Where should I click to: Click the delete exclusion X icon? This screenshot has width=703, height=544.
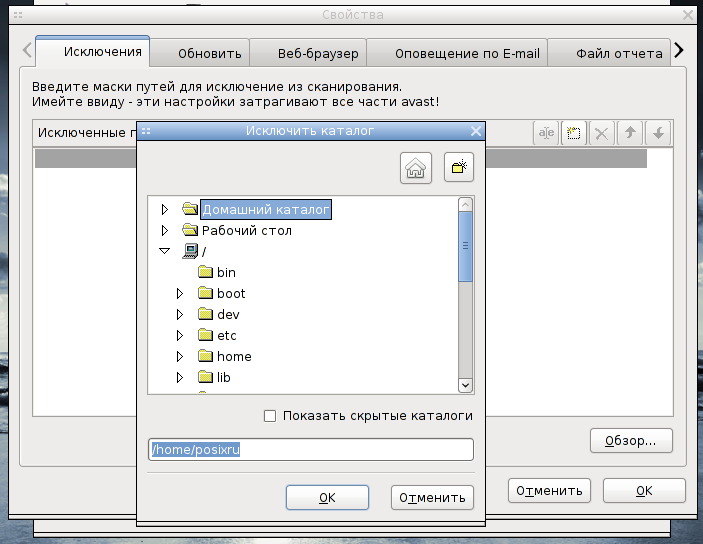click(602, 133)
